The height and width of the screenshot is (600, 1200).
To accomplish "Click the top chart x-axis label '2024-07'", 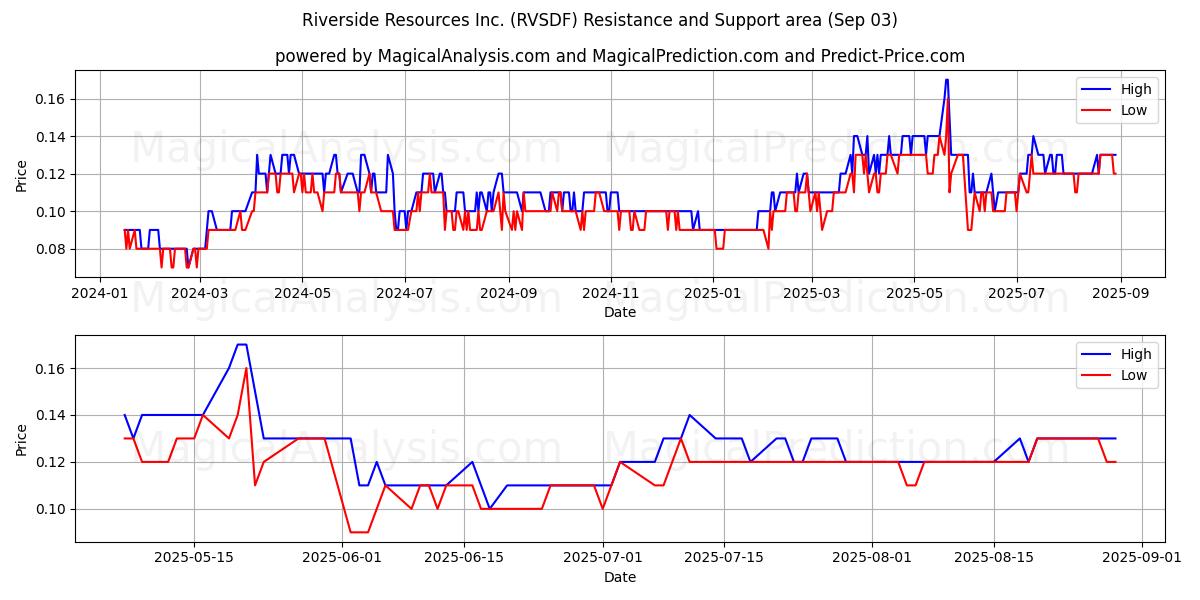I will coord(404,294).
